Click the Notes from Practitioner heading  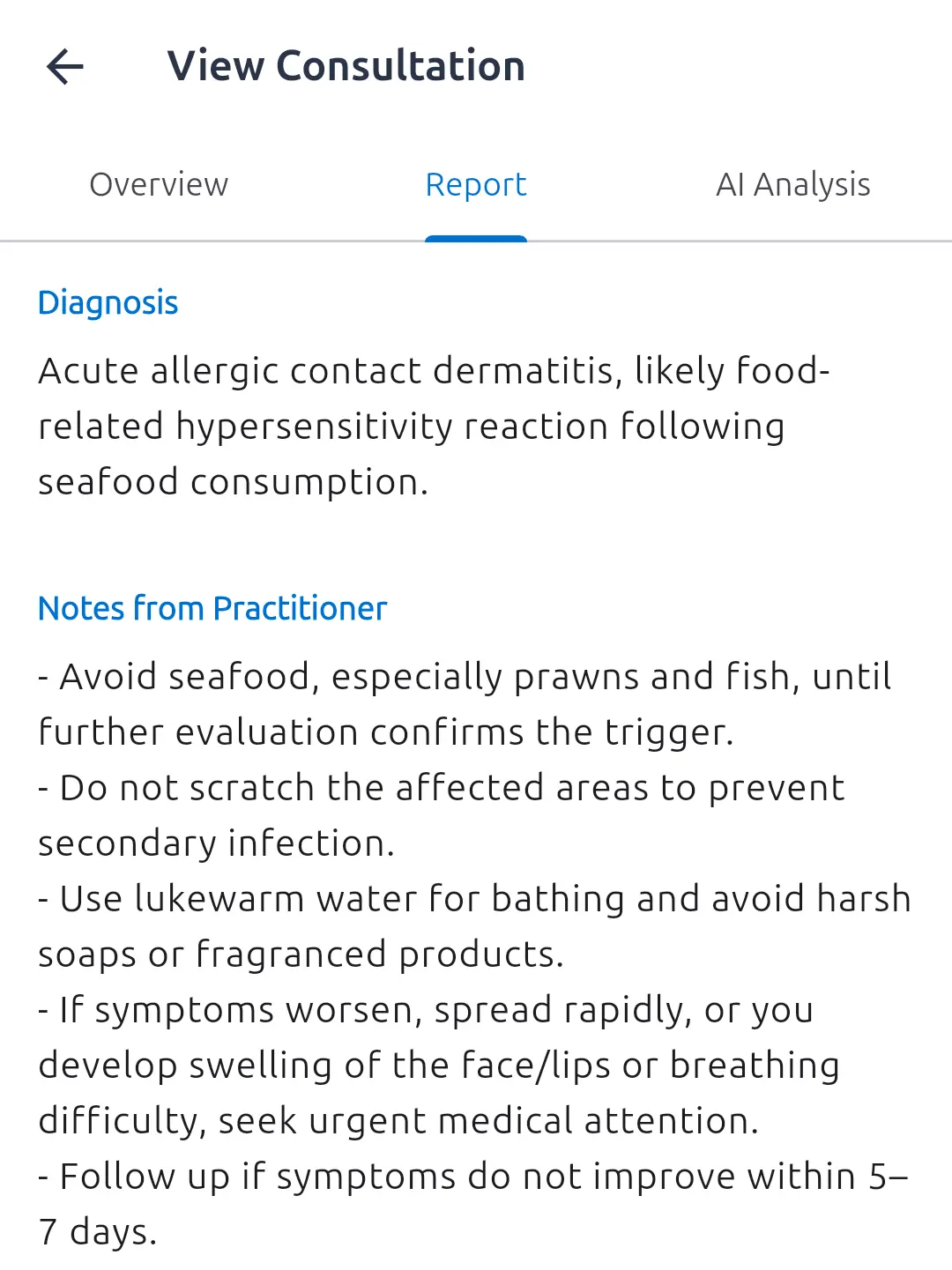click(x=212, y=608)
